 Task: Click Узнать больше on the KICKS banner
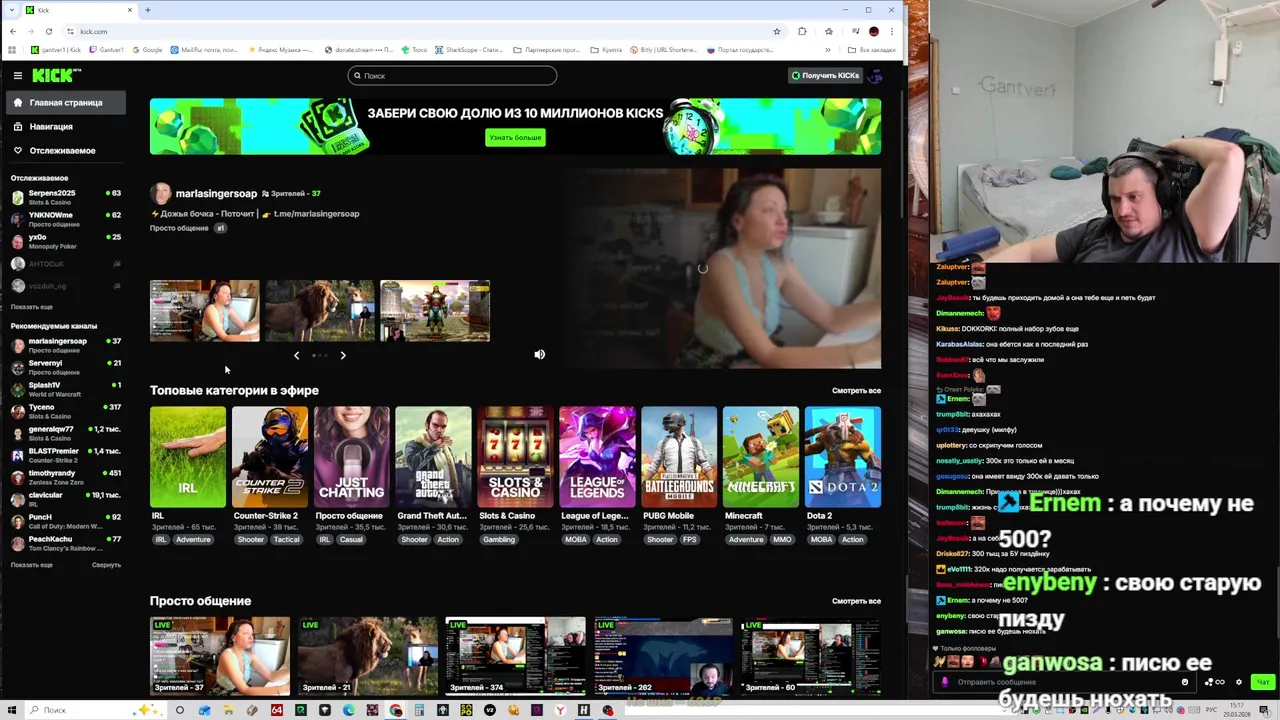click(x=515, y=137)
